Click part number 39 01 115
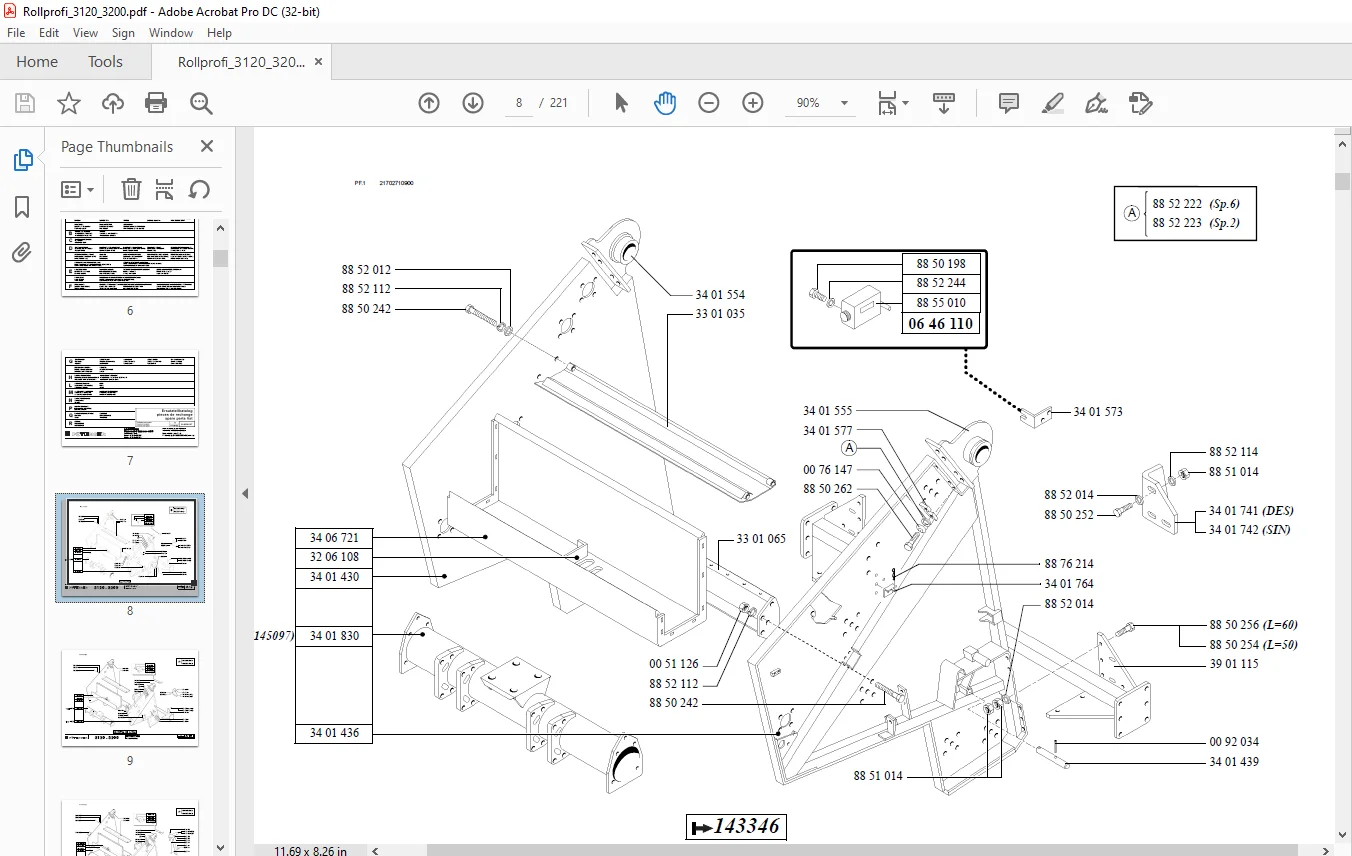The height and width of the screenshot is (856, 1352). [x=1234, y=664]
